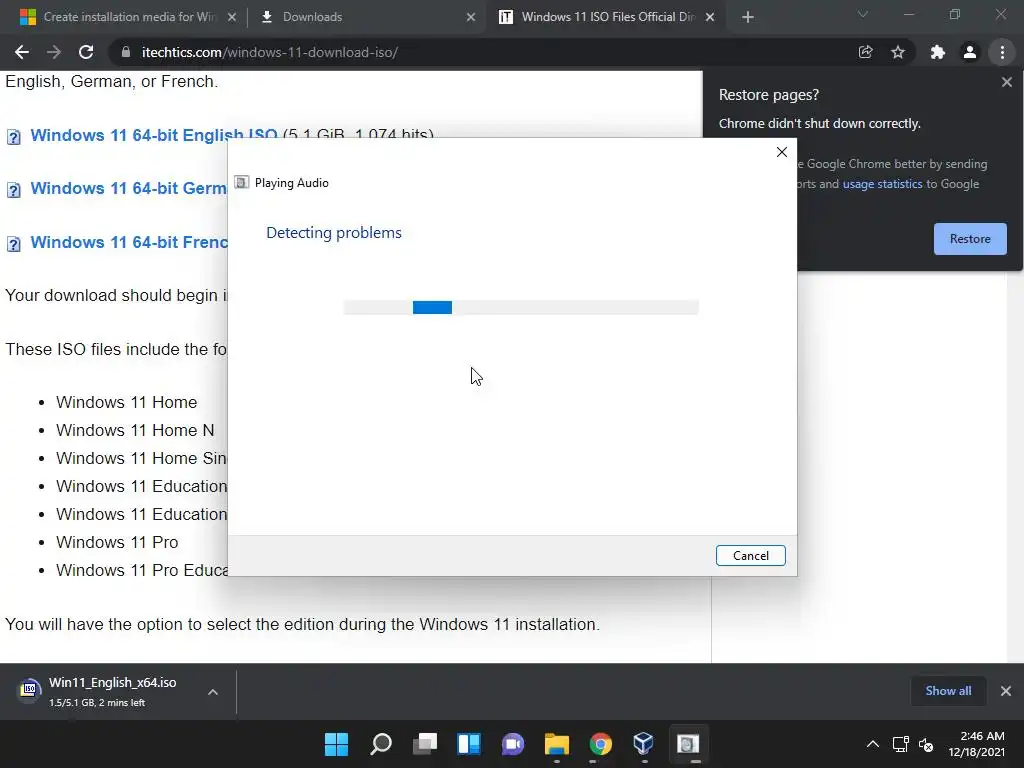Screen dimensions: 1024x768
Task: Show hidden system tray icons
Action: [x=872, y=744]
